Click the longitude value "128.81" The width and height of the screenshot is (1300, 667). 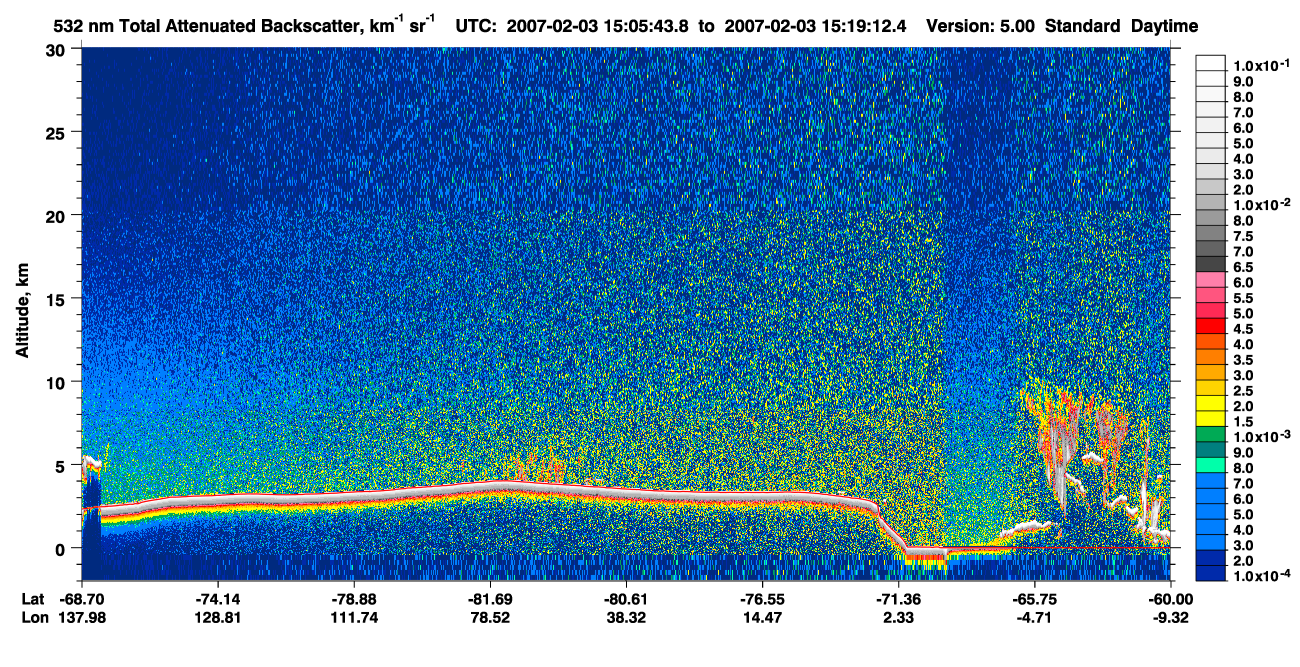[218, 617]
